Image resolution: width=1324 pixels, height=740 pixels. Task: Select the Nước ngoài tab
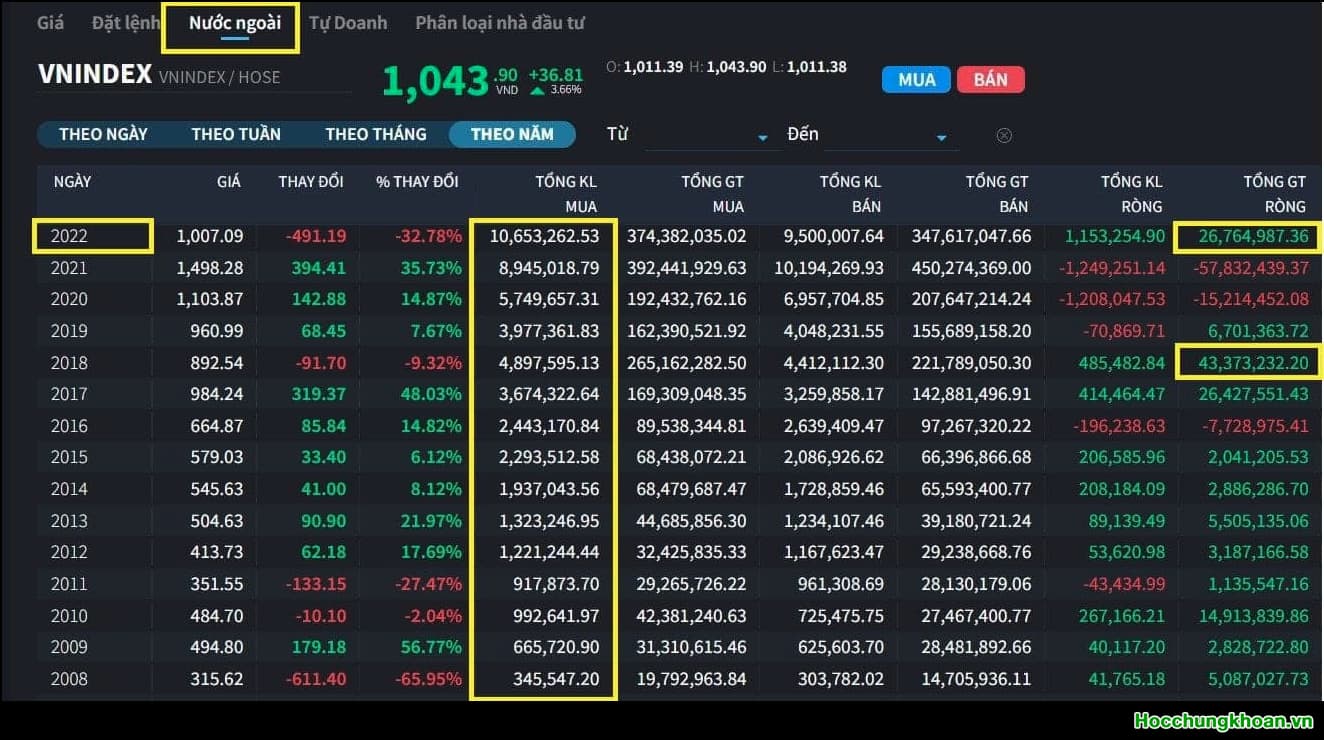click(x=234, y=23)
